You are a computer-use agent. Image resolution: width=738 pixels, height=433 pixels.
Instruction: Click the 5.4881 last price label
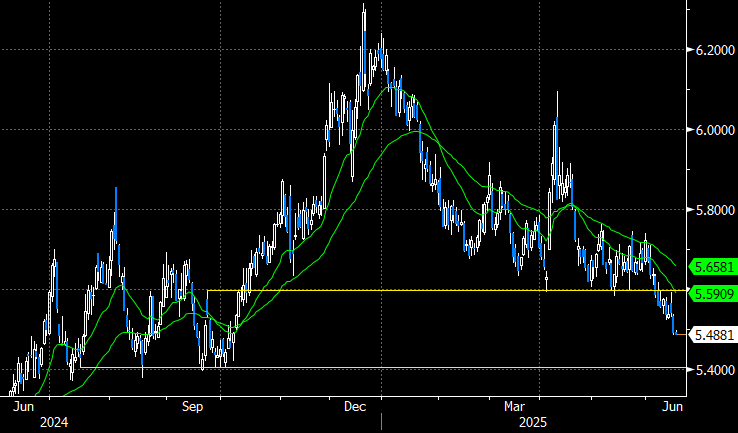(x=713, y=335)
